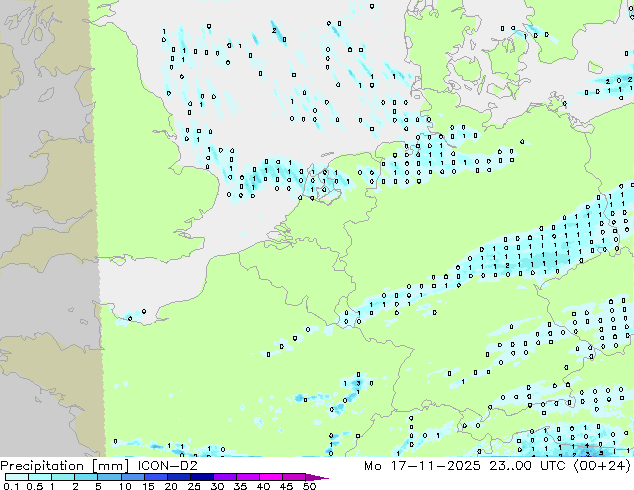Click the legend arrow tip above 50 mm
This screenshot has width=634, height=490.
317,477
